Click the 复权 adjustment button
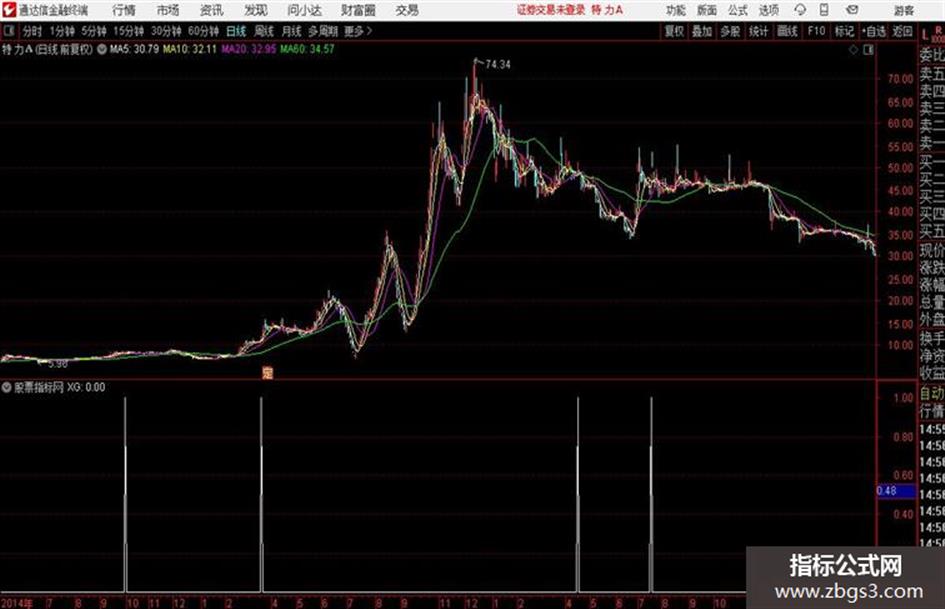Screen dimensions: 945x609 pos(674,31)
